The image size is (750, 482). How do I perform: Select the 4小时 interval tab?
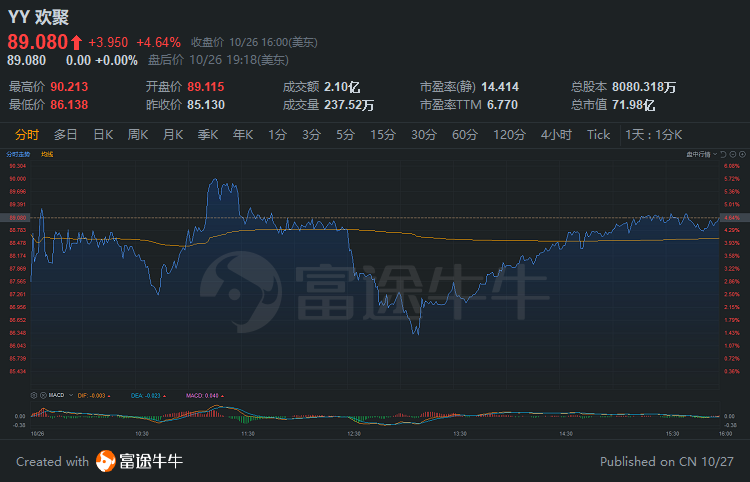(556, 135)
